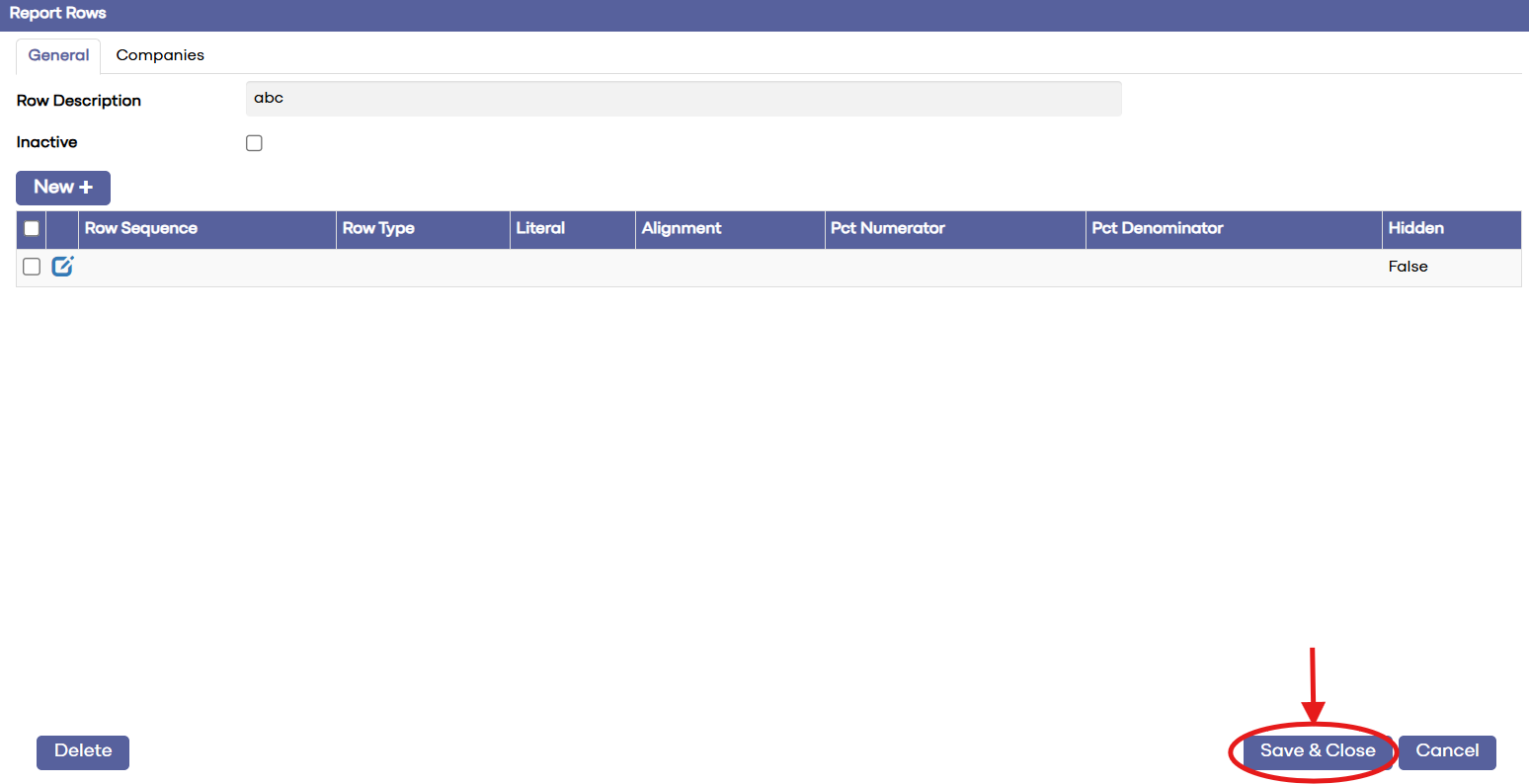Screen dimensions: 1529x784
Task: Open the Companies tab
Action: coord(160,55)
